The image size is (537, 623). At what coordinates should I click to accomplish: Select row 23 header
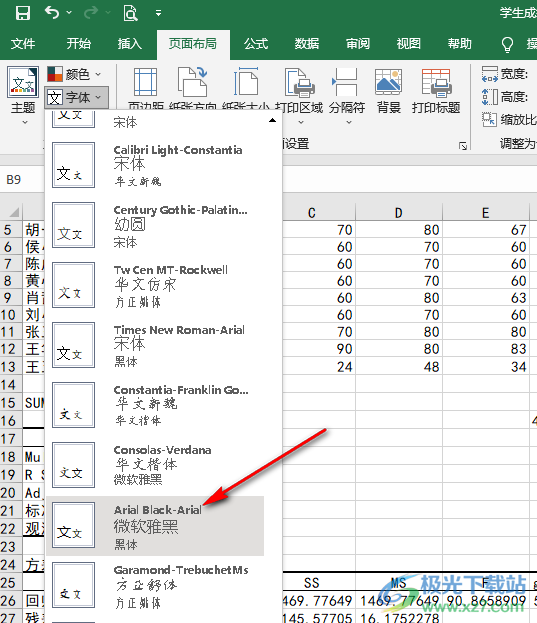coord(11,547)
